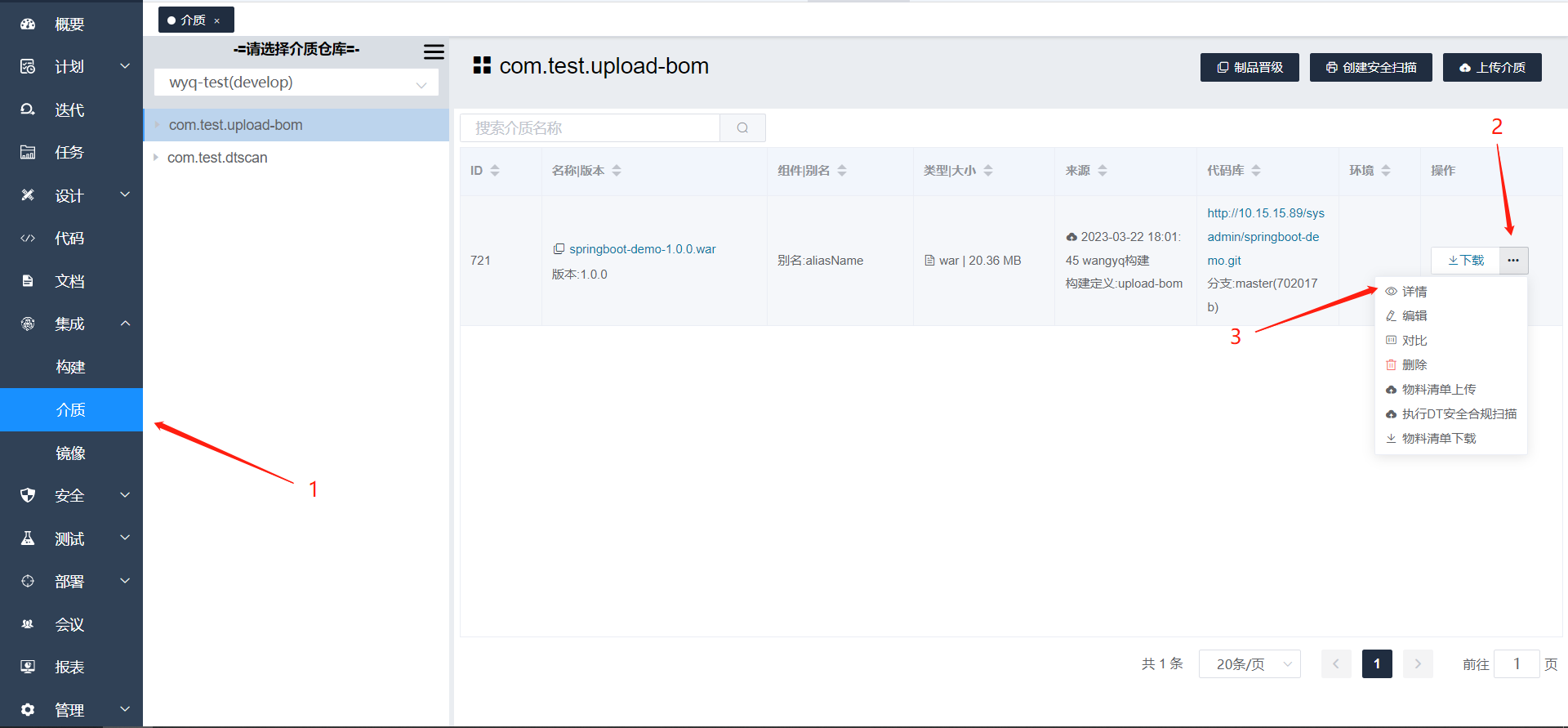Sort by ID column arrows

click(x=495, y=170)
